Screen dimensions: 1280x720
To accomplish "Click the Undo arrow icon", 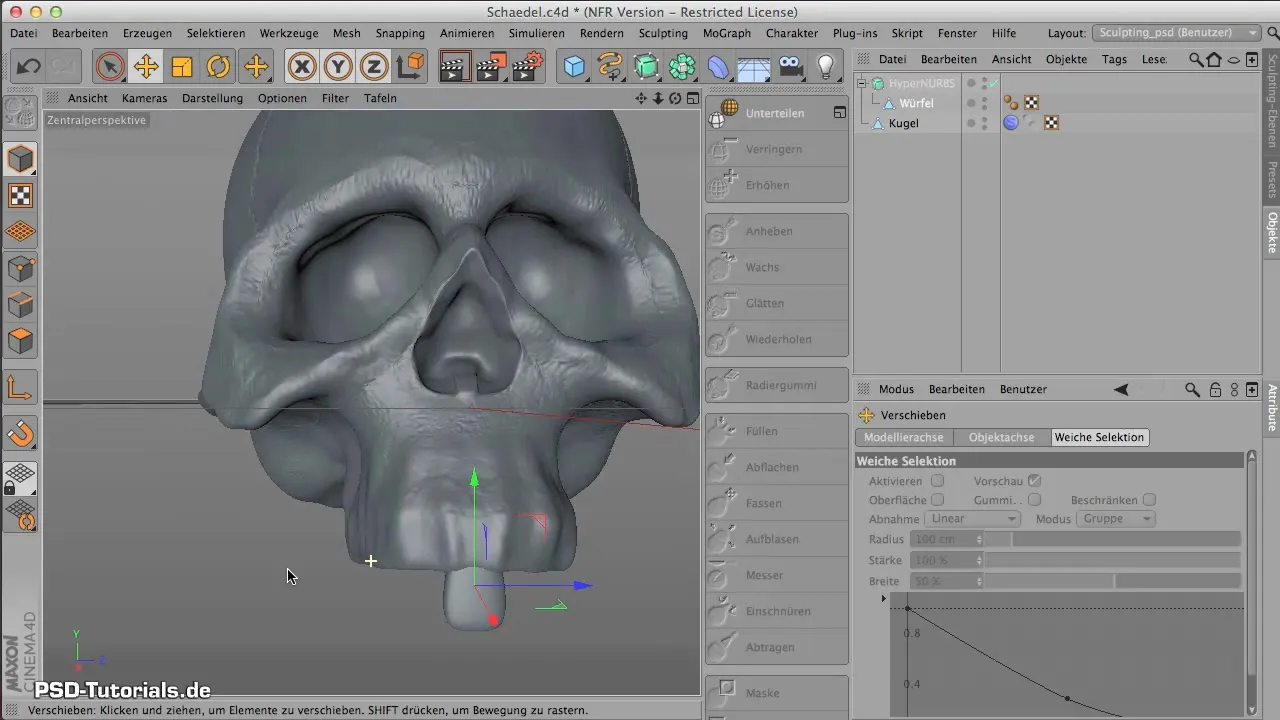I will coord(28,67).
